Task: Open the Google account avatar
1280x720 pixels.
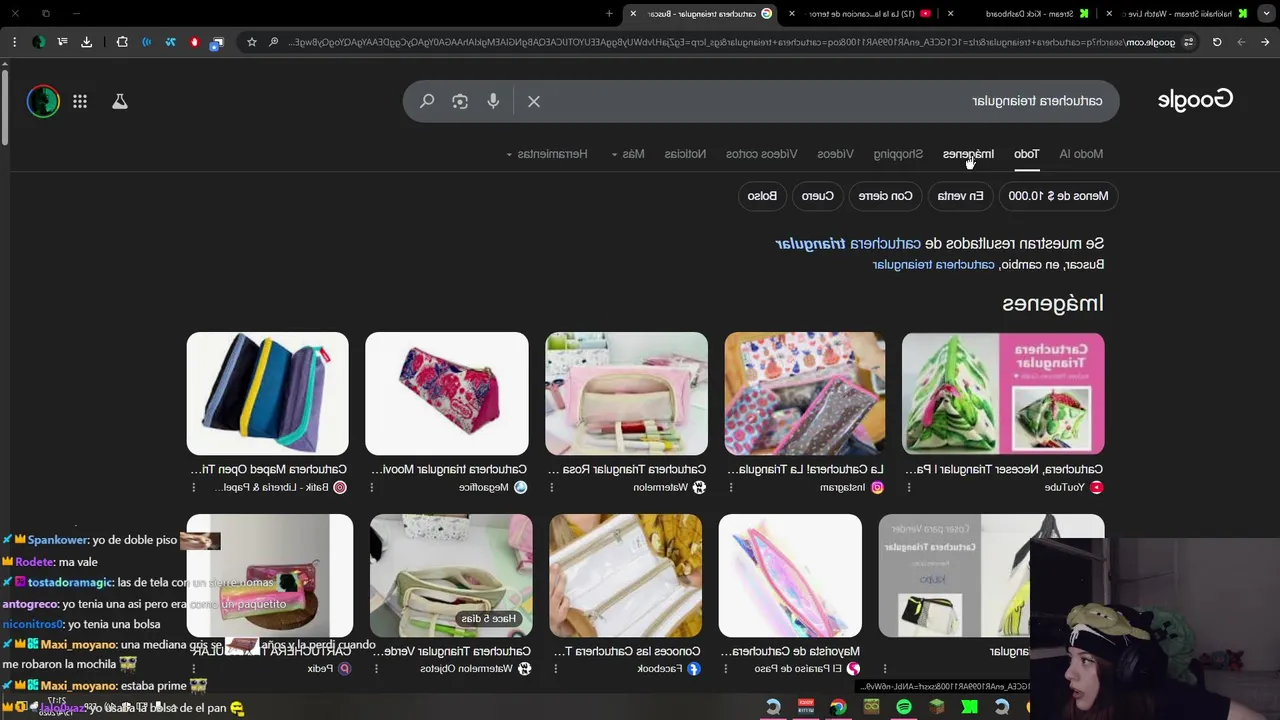Action: click(43, 101)
